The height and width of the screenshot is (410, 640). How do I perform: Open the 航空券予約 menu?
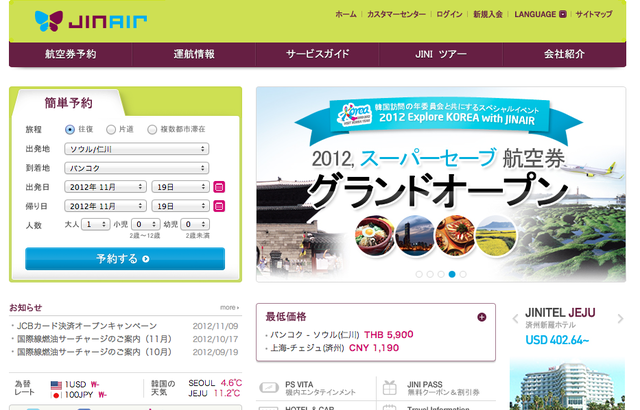(x=70, y=54)
